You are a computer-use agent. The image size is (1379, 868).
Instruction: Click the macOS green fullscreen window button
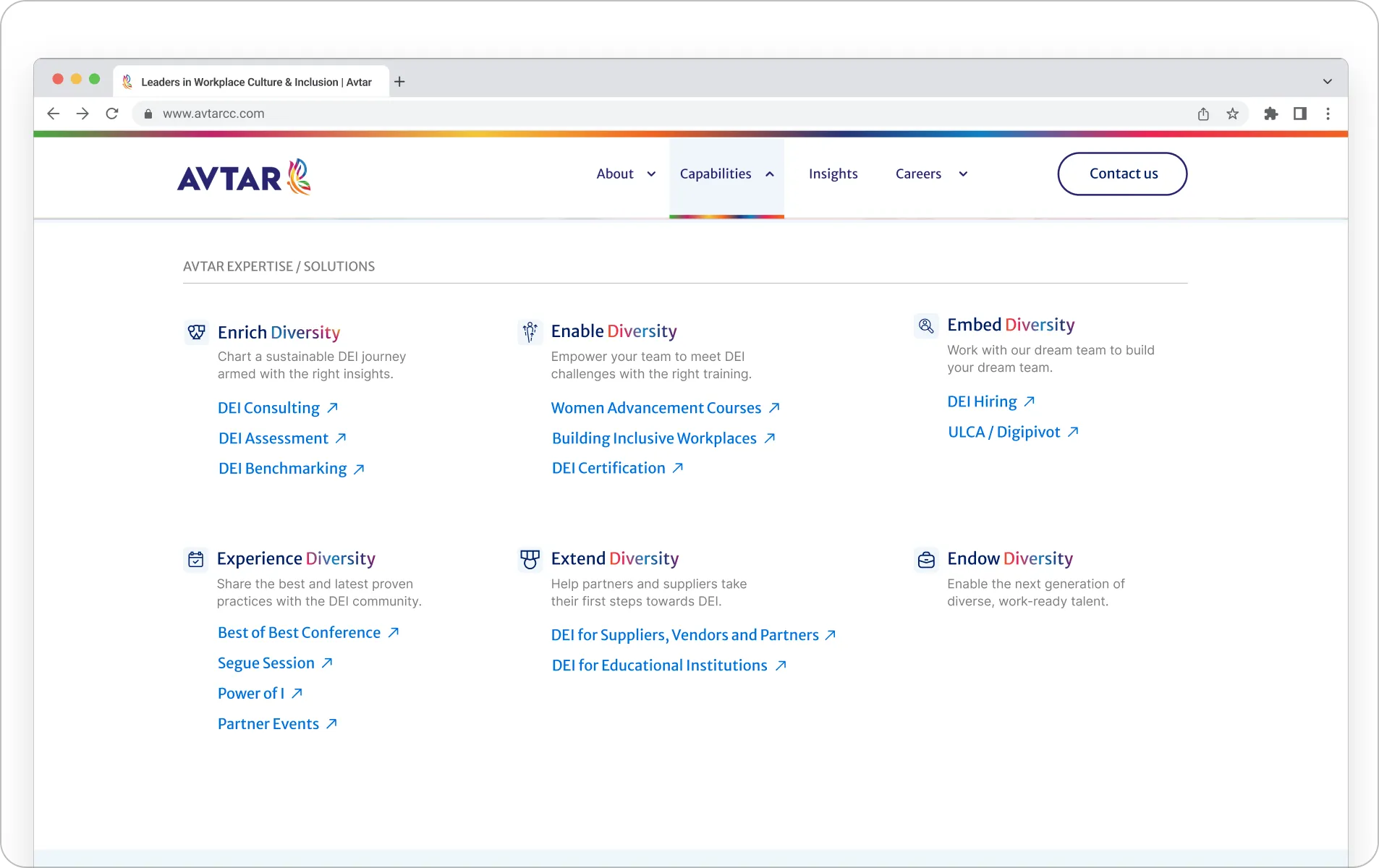point(94,79)
